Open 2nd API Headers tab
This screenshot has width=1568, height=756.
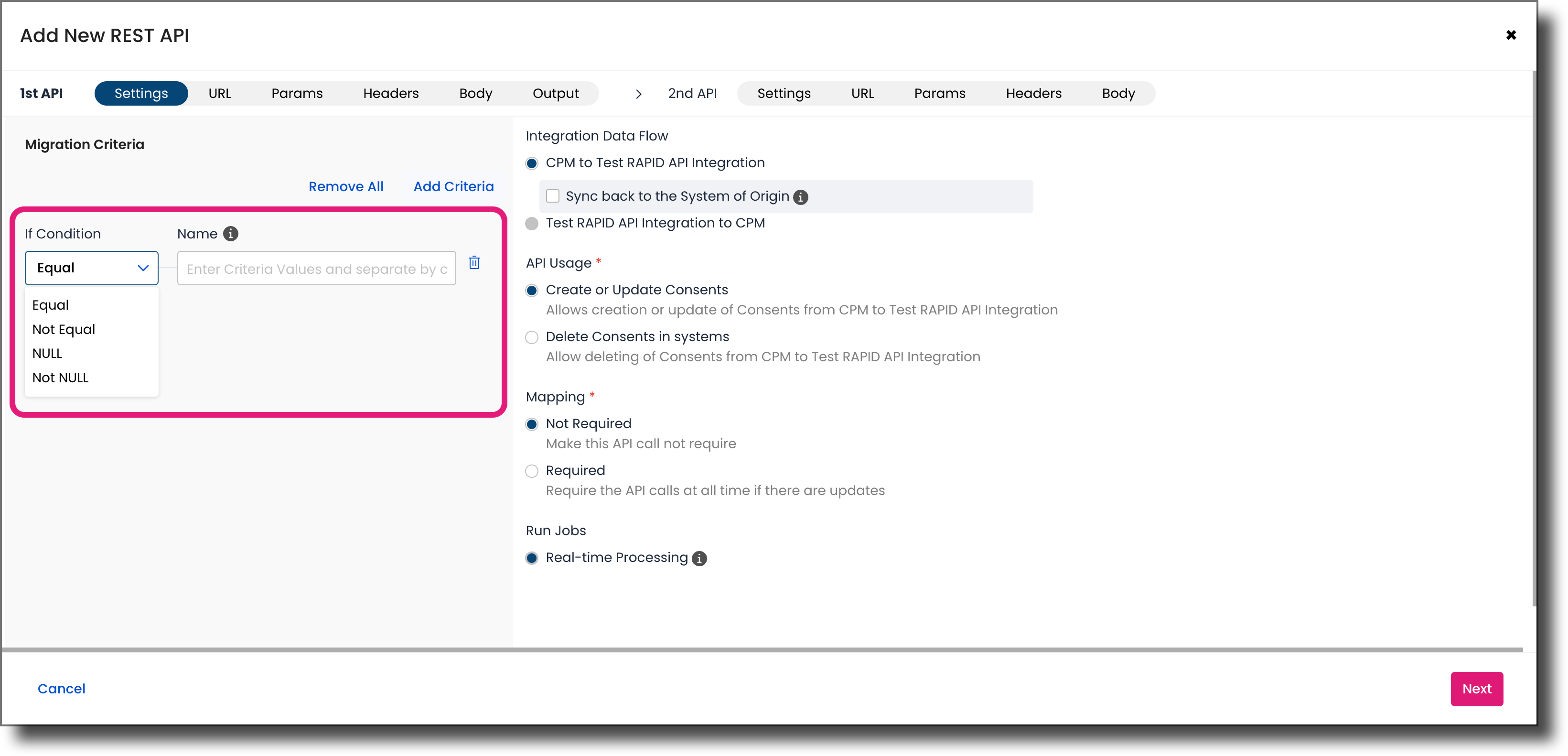[x=1033, y=93]
